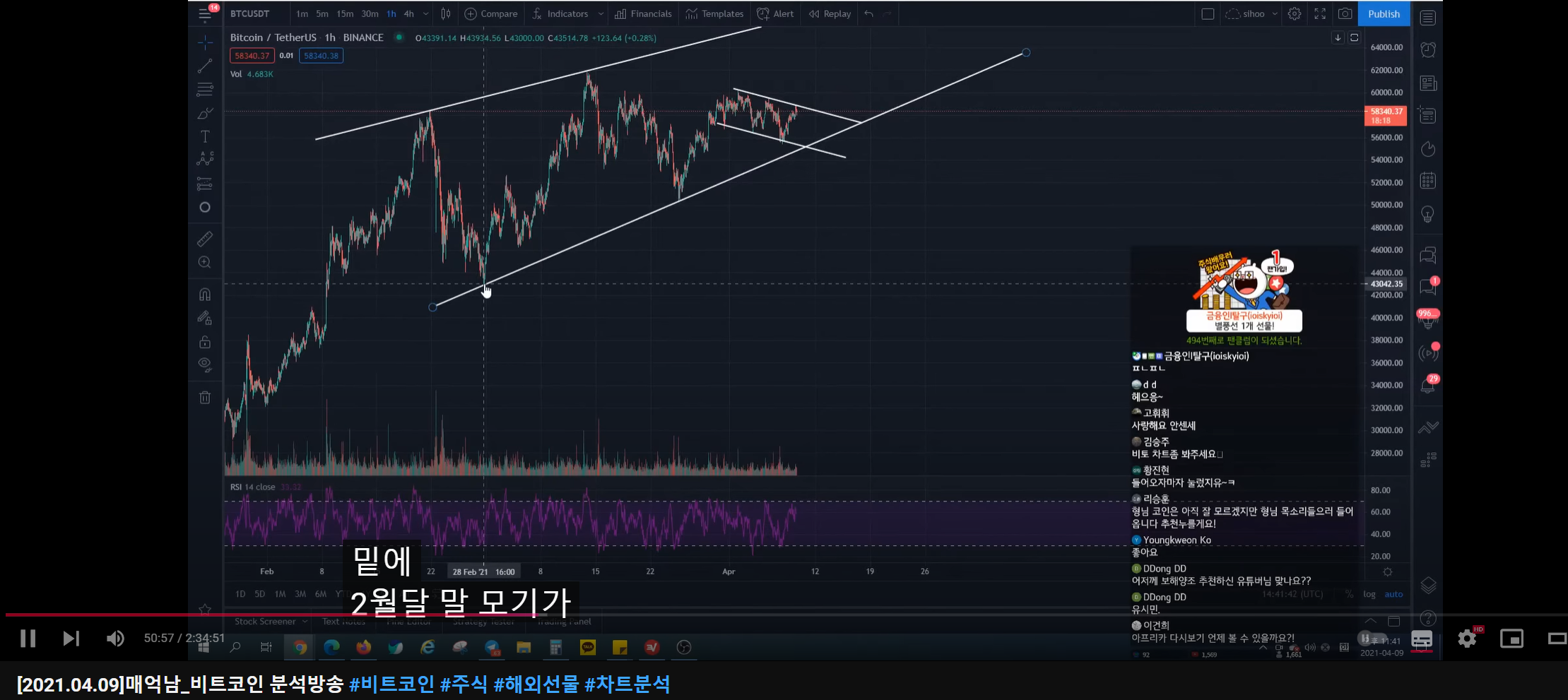Open the Fibonacci and pitchfork tools
This screenshot has width=1568, height=700.
205,90
